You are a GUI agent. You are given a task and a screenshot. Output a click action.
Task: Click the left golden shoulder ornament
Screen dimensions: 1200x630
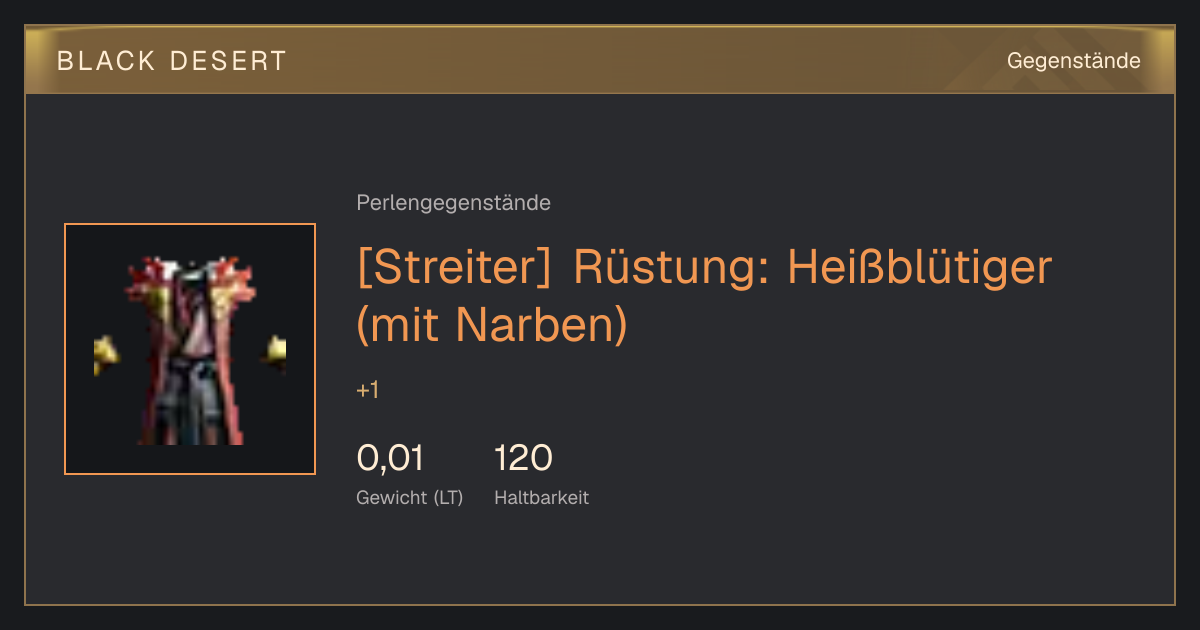click(x=106, y=354)
